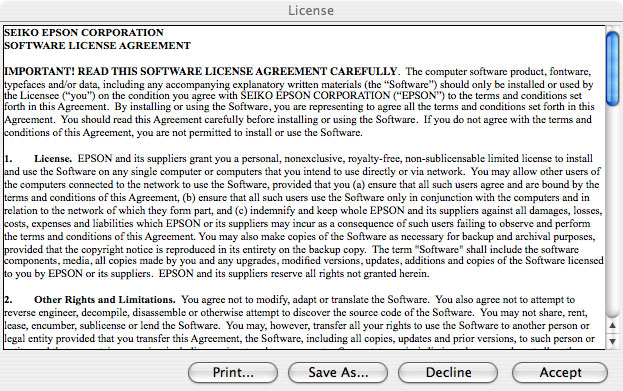The height and width of the screenshot is (391, 623).
Task: Click the Accept button
Action: [x=560, y=373]
